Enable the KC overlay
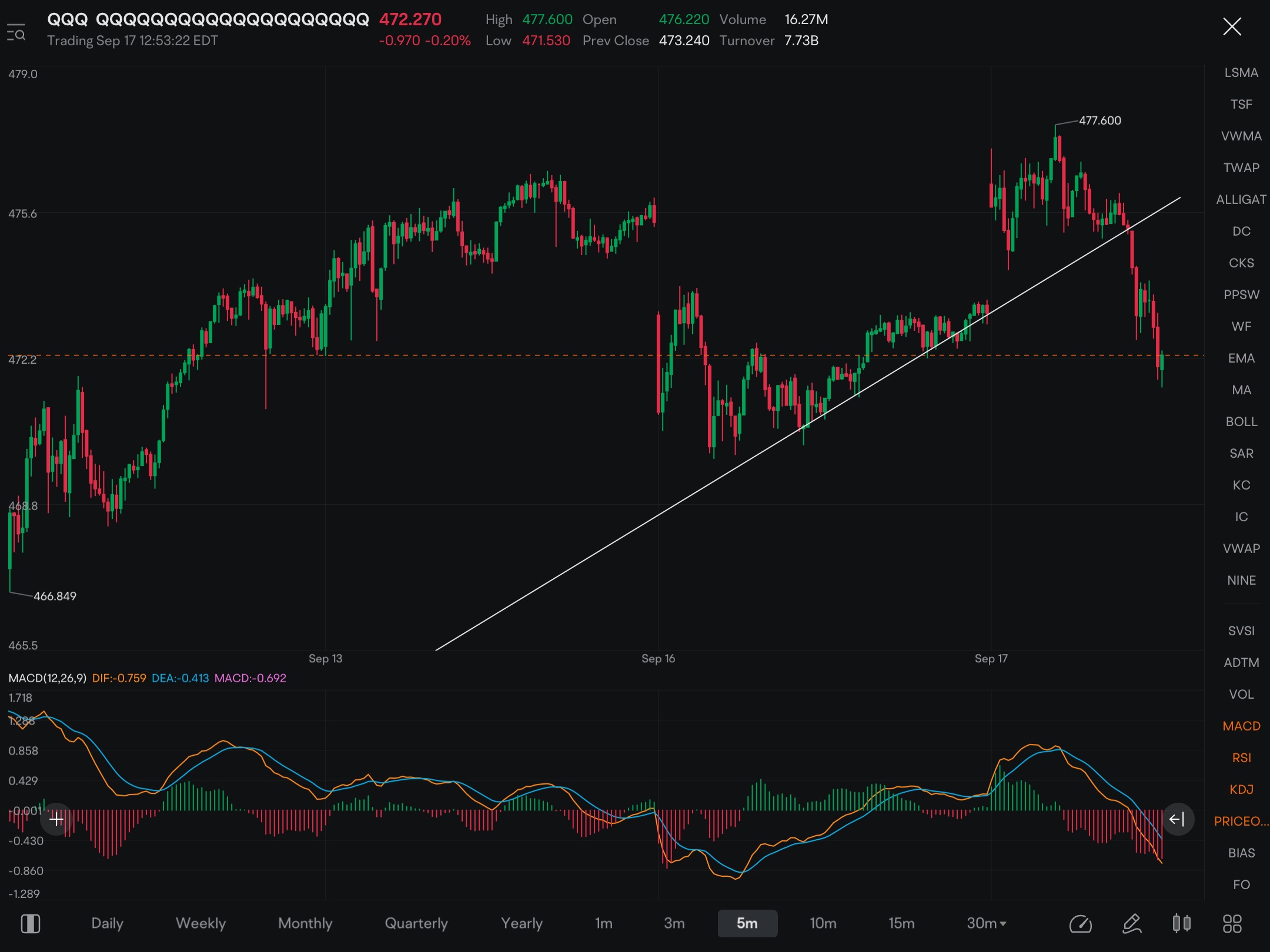The width and height of the screenshot is (1270, 952). (x=1241, y=485)
